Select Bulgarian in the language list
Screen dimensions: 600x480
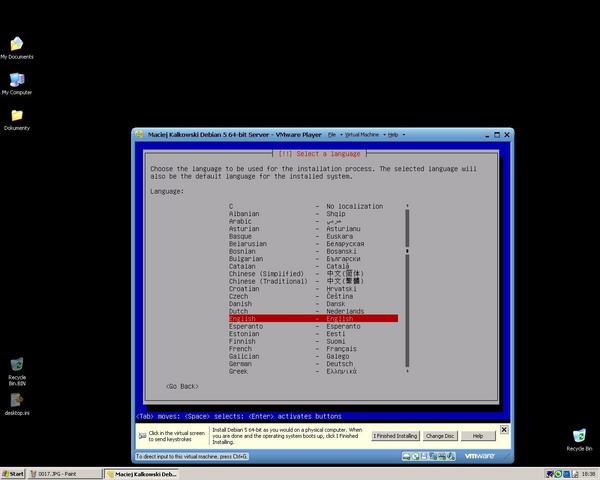313,259
